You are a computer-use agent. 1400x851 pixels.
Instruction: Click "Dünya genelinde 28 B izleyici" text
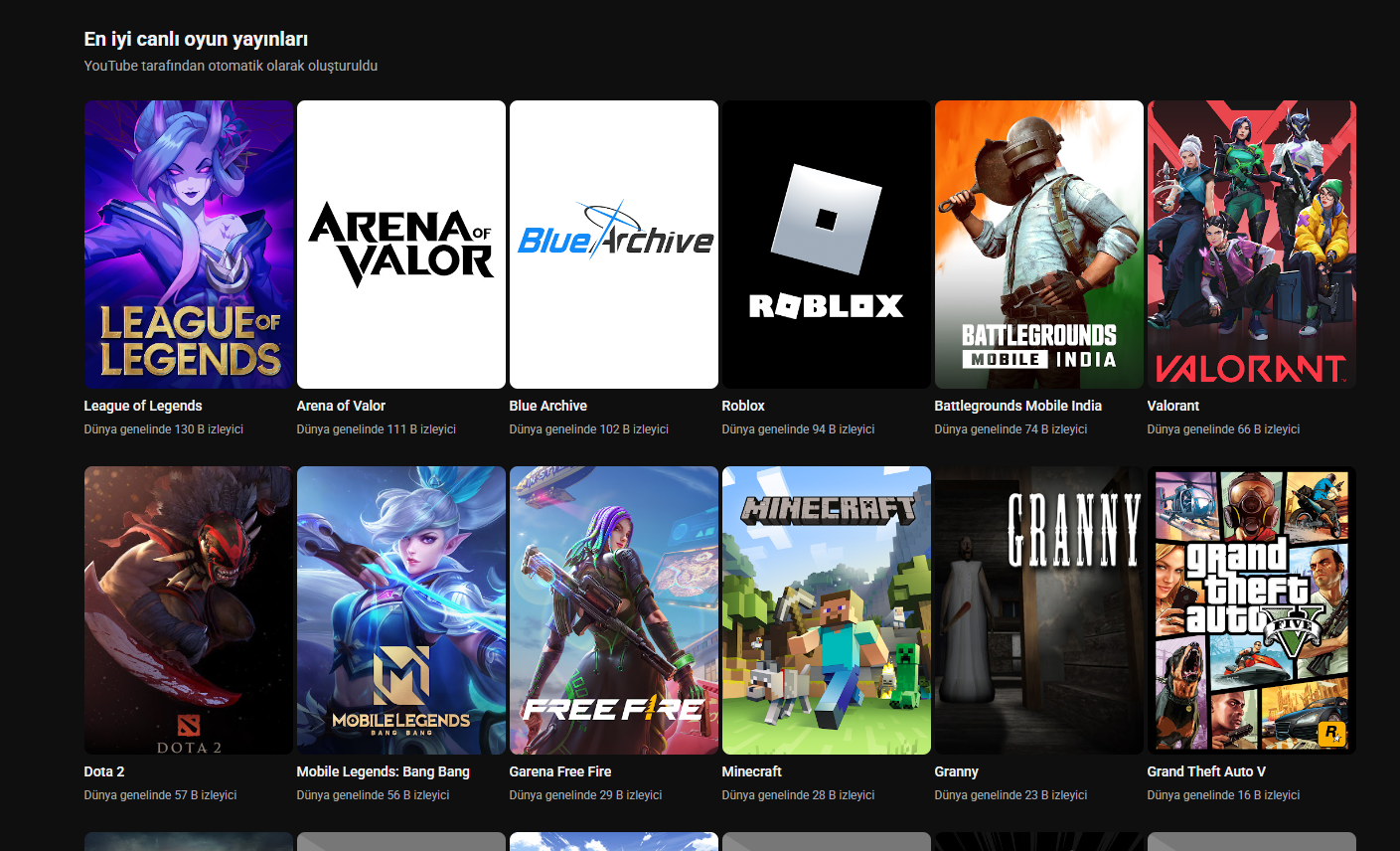point(799,795)
